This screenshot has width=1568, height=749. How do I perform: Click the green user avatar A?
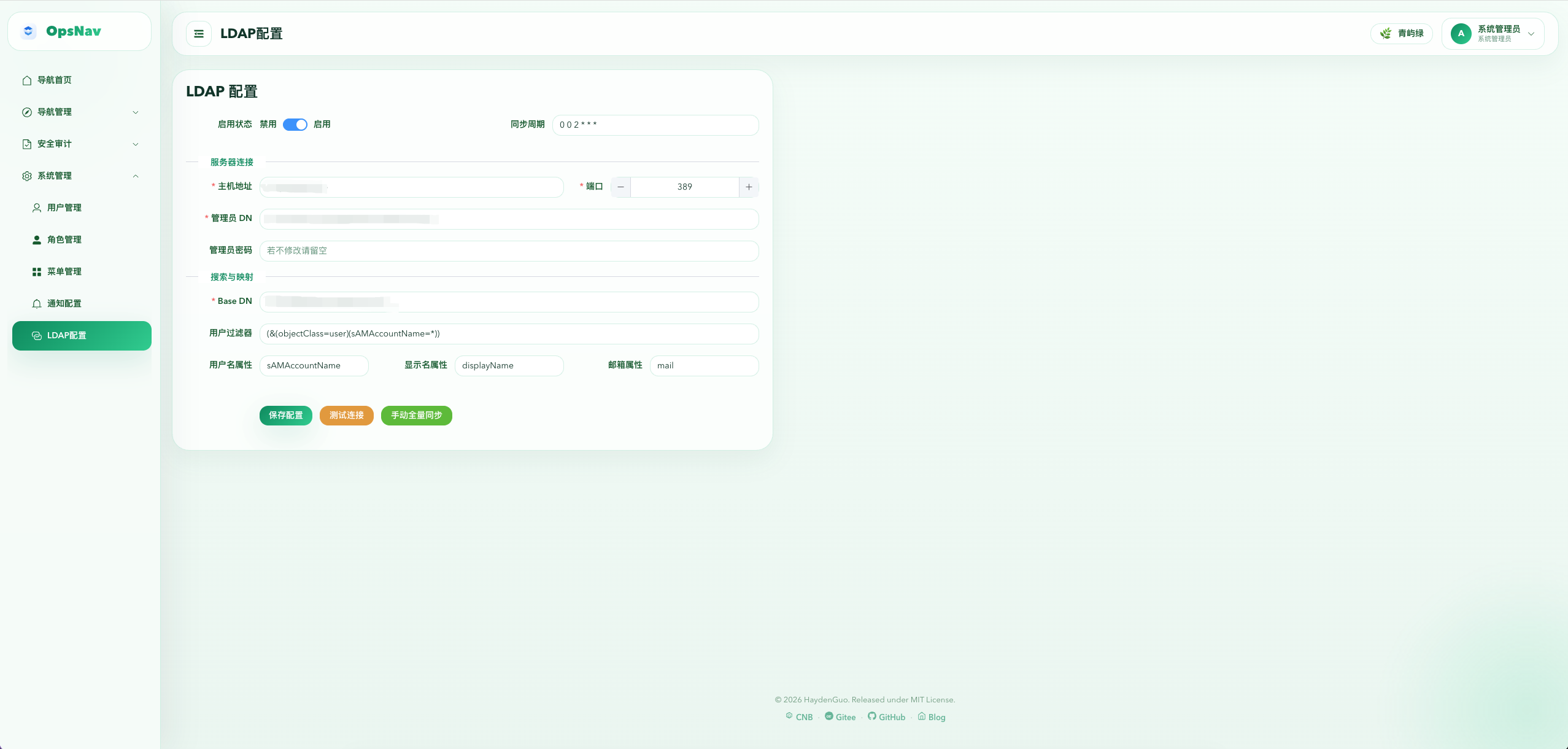[1461, 34]
